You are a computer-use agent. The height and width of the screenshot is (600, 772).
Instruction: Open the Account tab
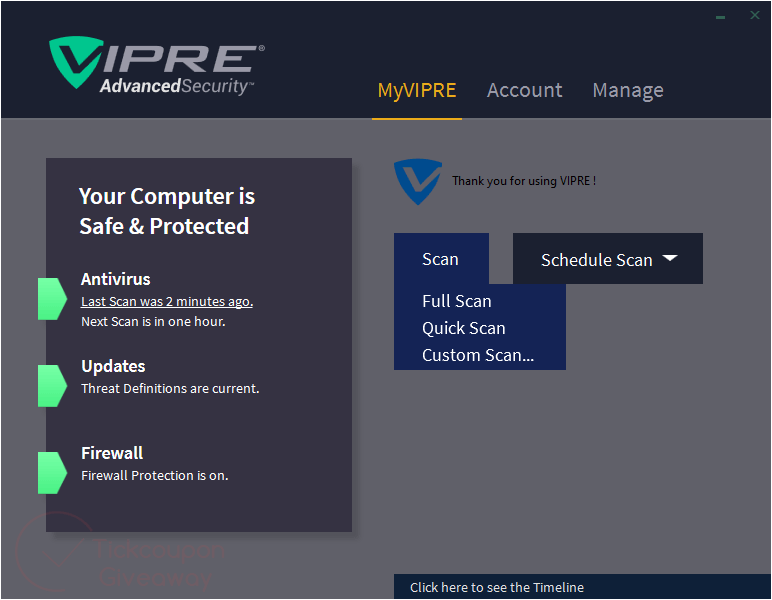(524, 90)
